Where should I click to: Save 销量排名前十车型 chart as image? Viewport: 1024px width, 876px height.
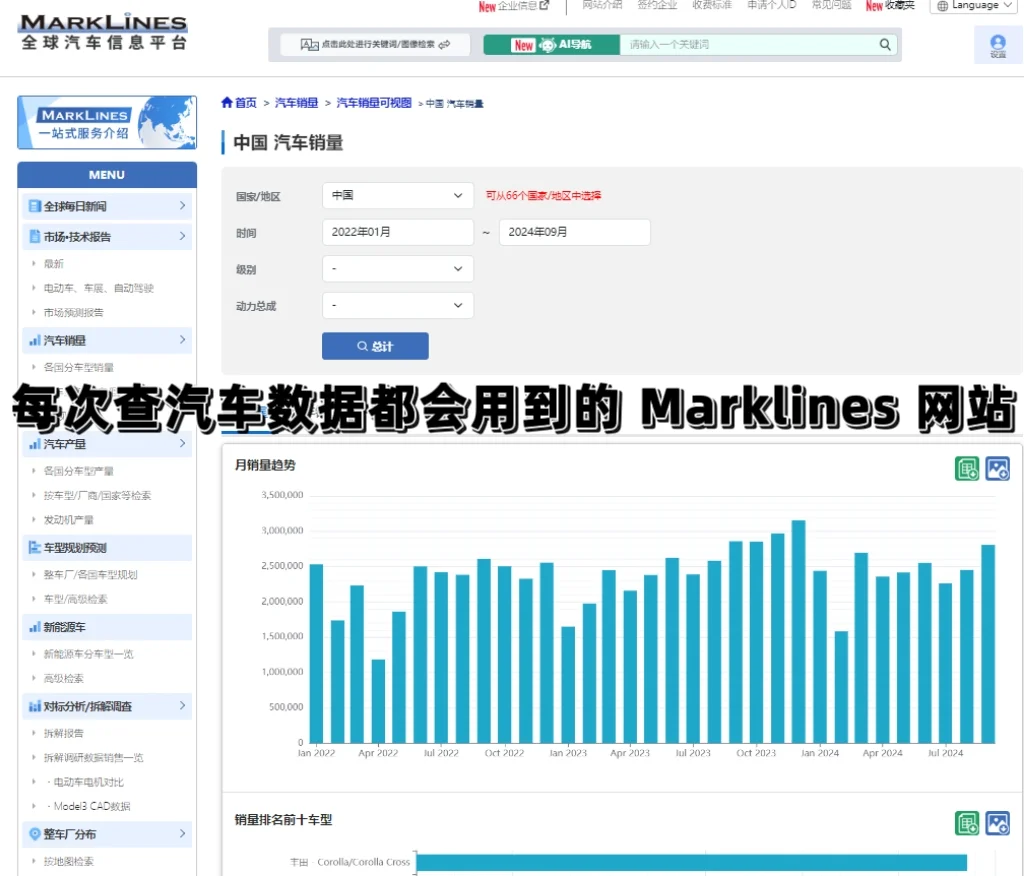997,823
